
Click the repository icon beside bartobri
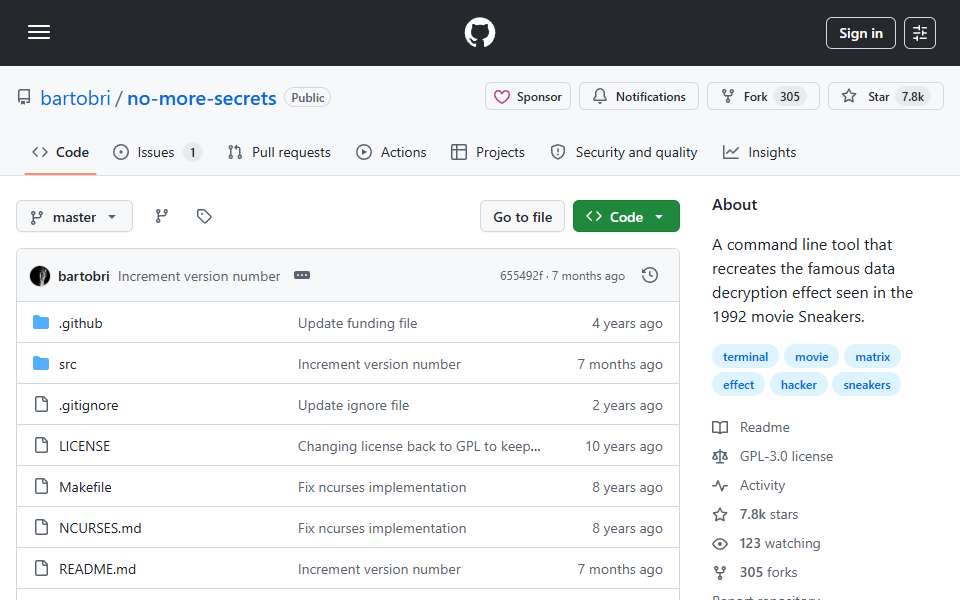tap(24, 97)
